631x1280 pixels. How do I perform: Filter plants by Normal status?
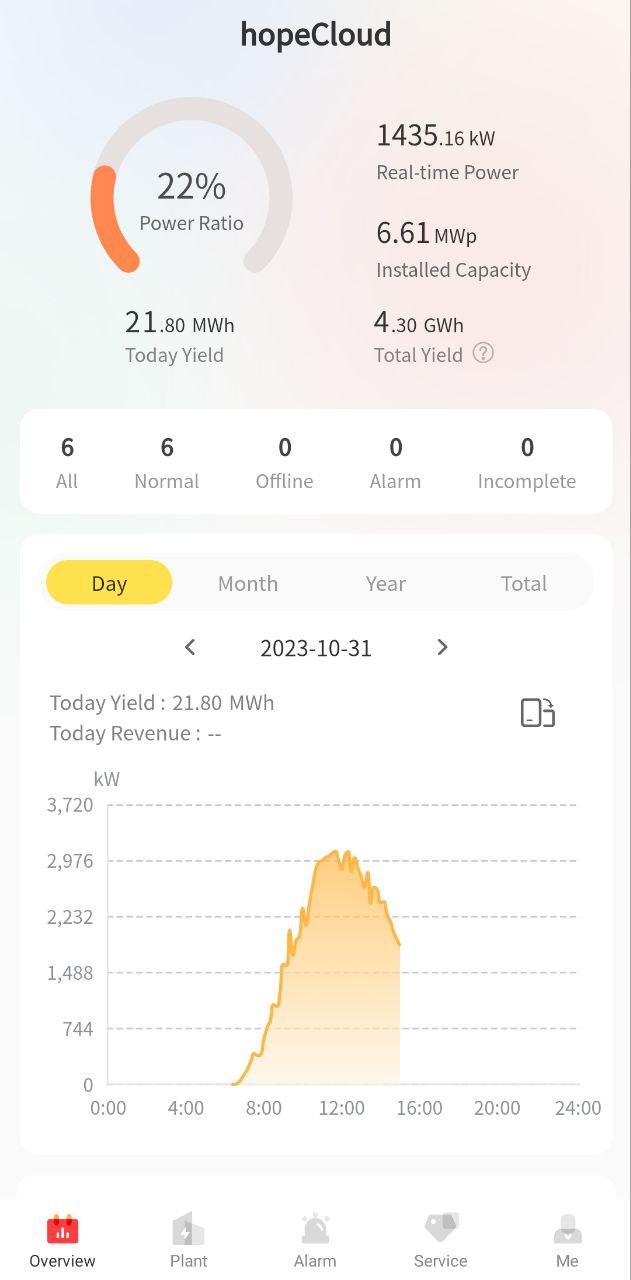pos(167,462)
